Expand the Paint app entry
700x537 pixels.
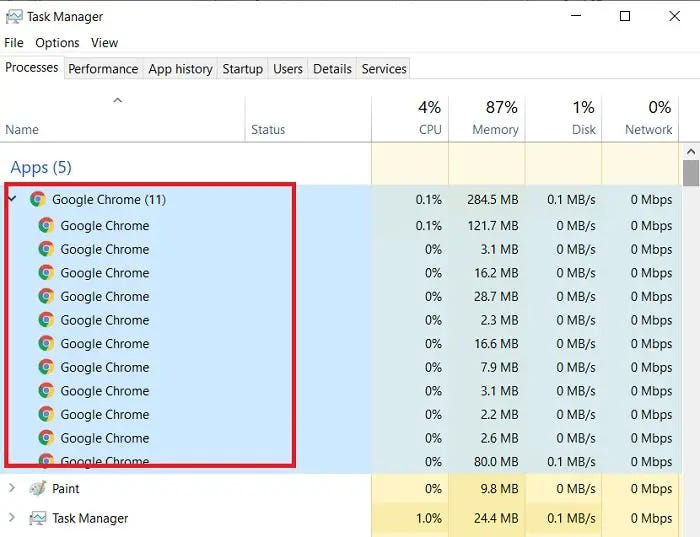pos(12,488)
